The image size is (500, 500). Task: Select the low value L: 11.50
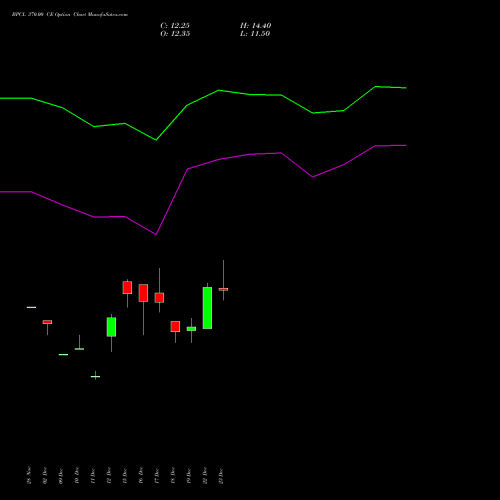pos(255,34)
